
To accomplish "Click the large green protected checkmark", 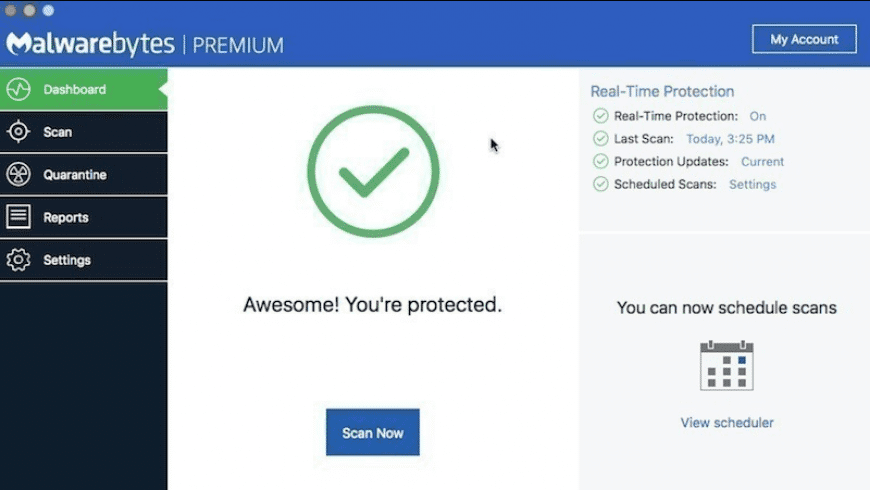I will point(373,172).
